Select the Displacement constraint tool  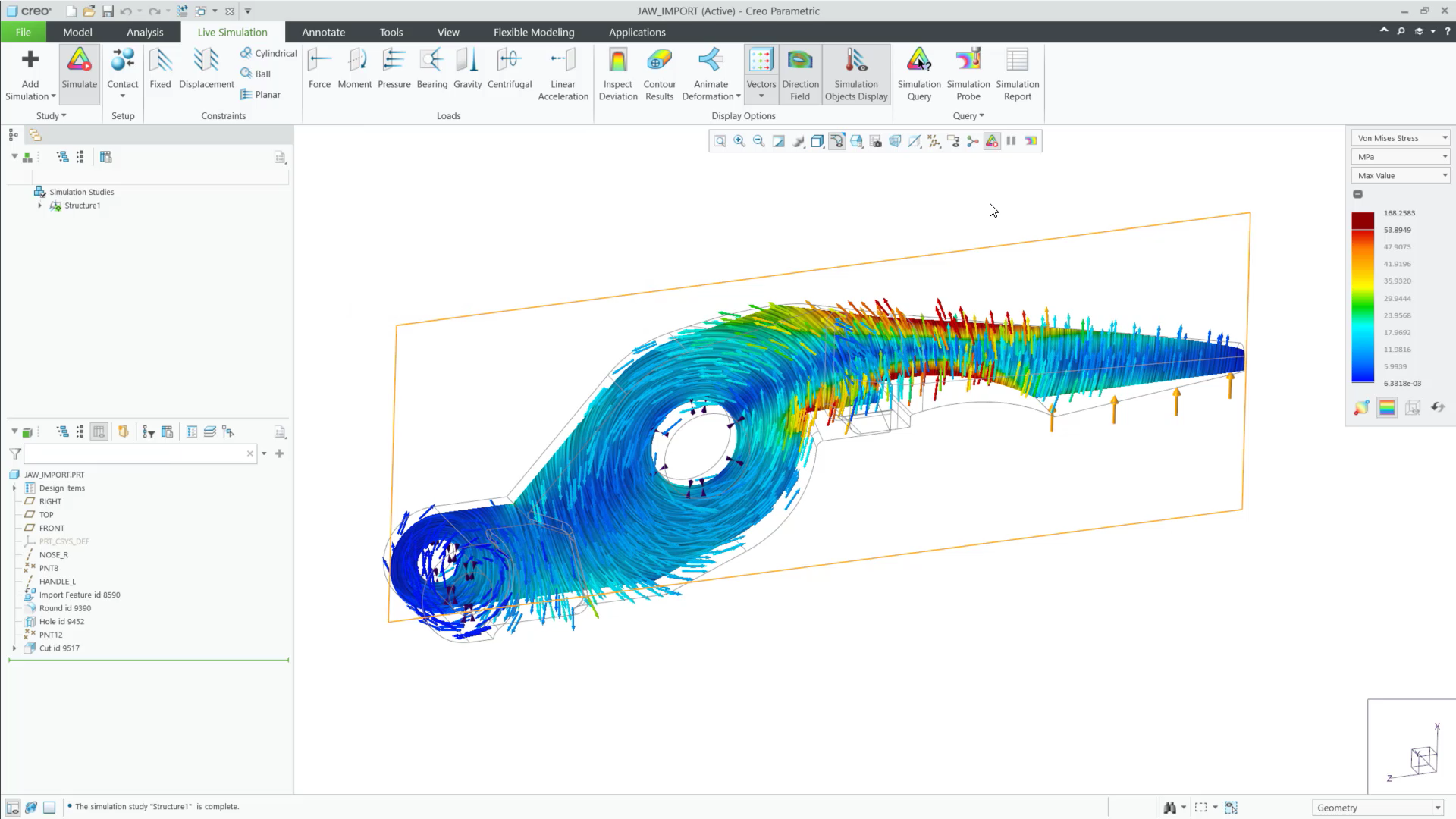[206, 69]
